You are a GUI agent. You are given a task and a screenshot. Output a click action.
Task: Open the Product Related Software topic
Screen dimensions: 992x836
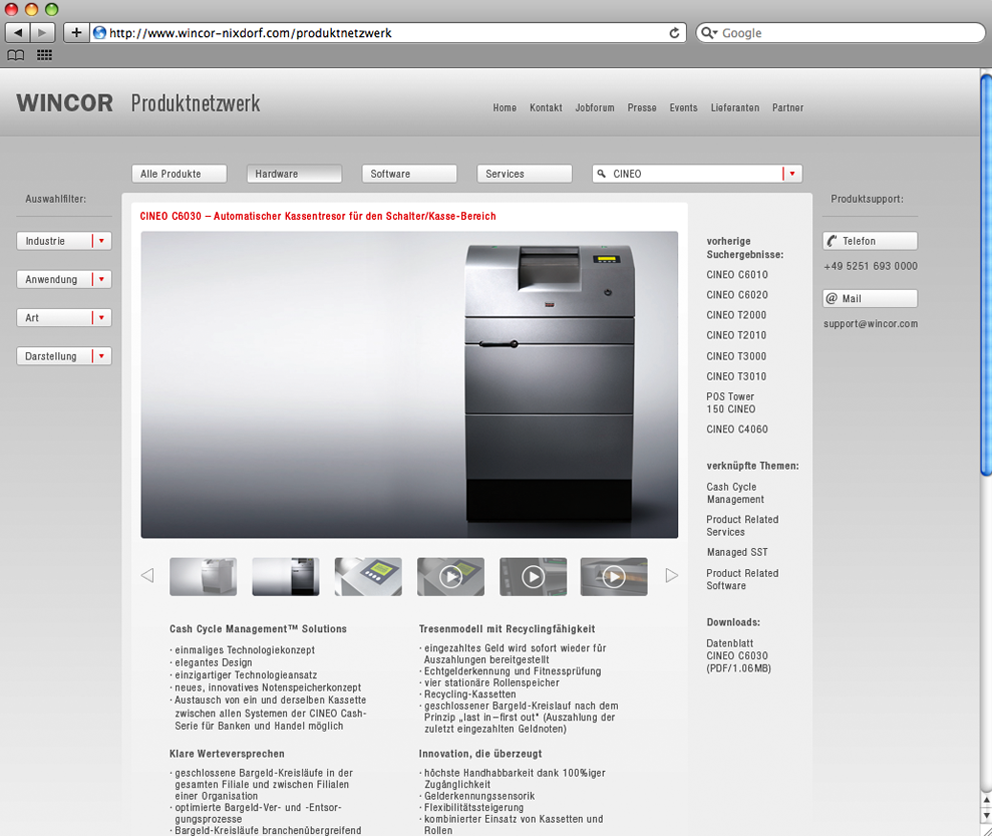(743, 580)
